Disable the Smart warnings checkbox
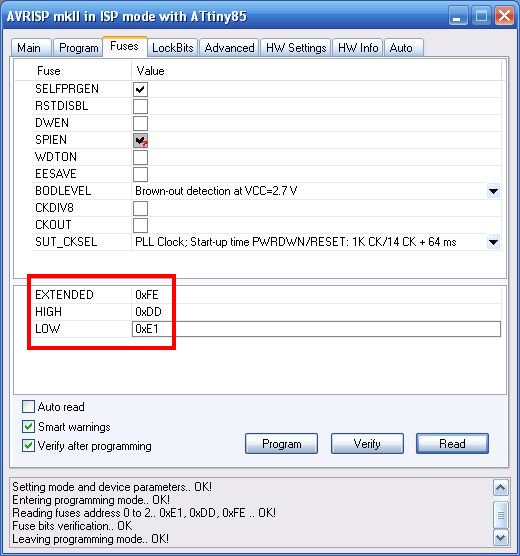520x556 pixels. pos(28,426)
